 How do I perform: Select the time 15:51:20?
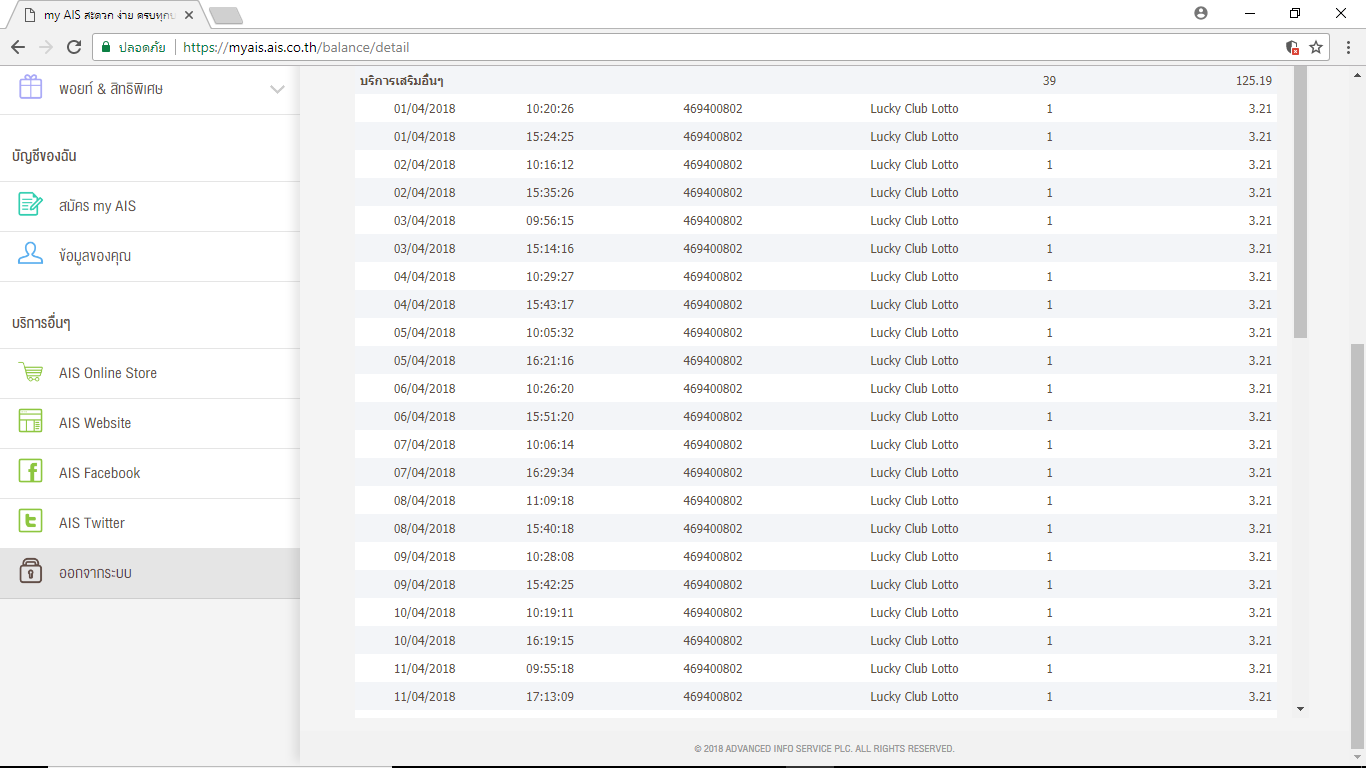pos(550,417)
